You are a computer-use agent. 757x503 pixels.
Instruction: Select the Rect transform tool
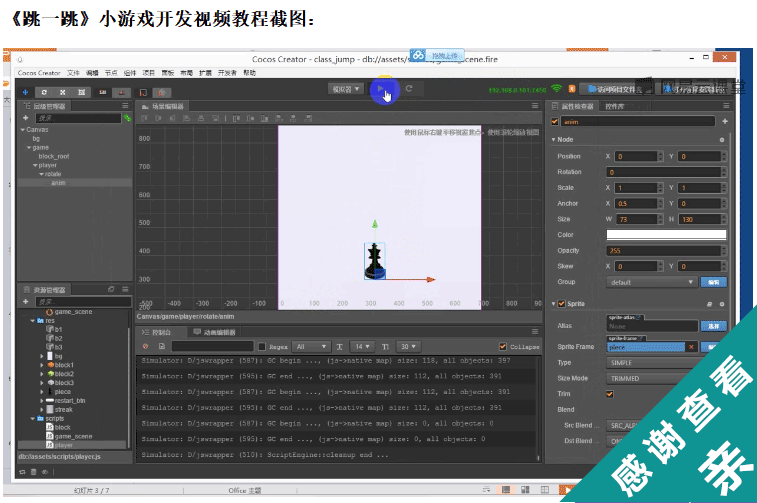pyautogui.click(x=82, y=92)
